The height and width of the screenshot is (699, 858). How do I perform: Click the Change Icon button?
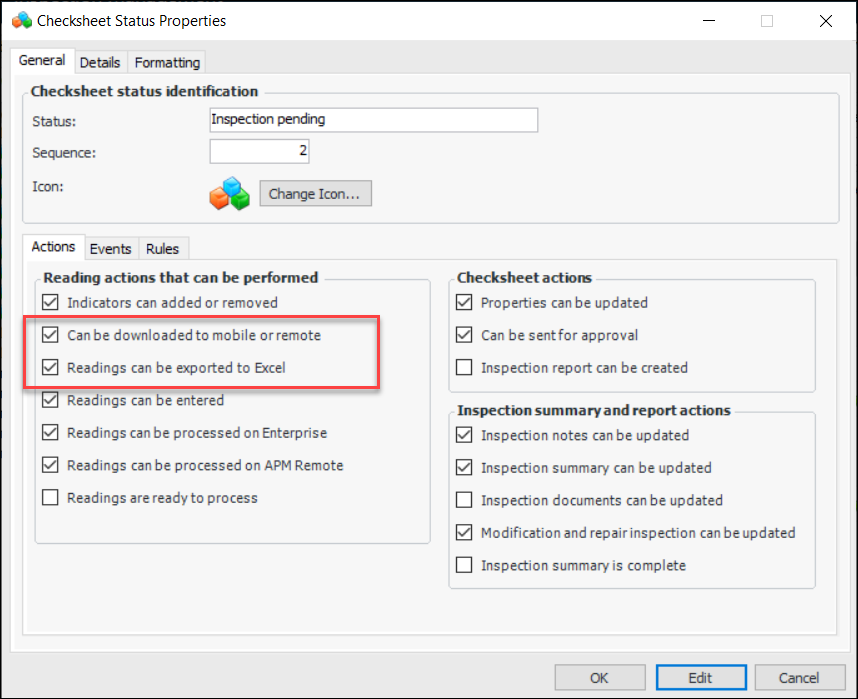pos(315,194)
